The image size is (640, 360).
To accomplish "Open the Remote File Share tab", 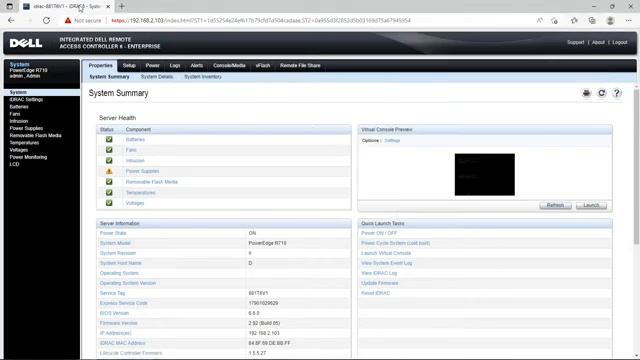I will coord(300,66).
